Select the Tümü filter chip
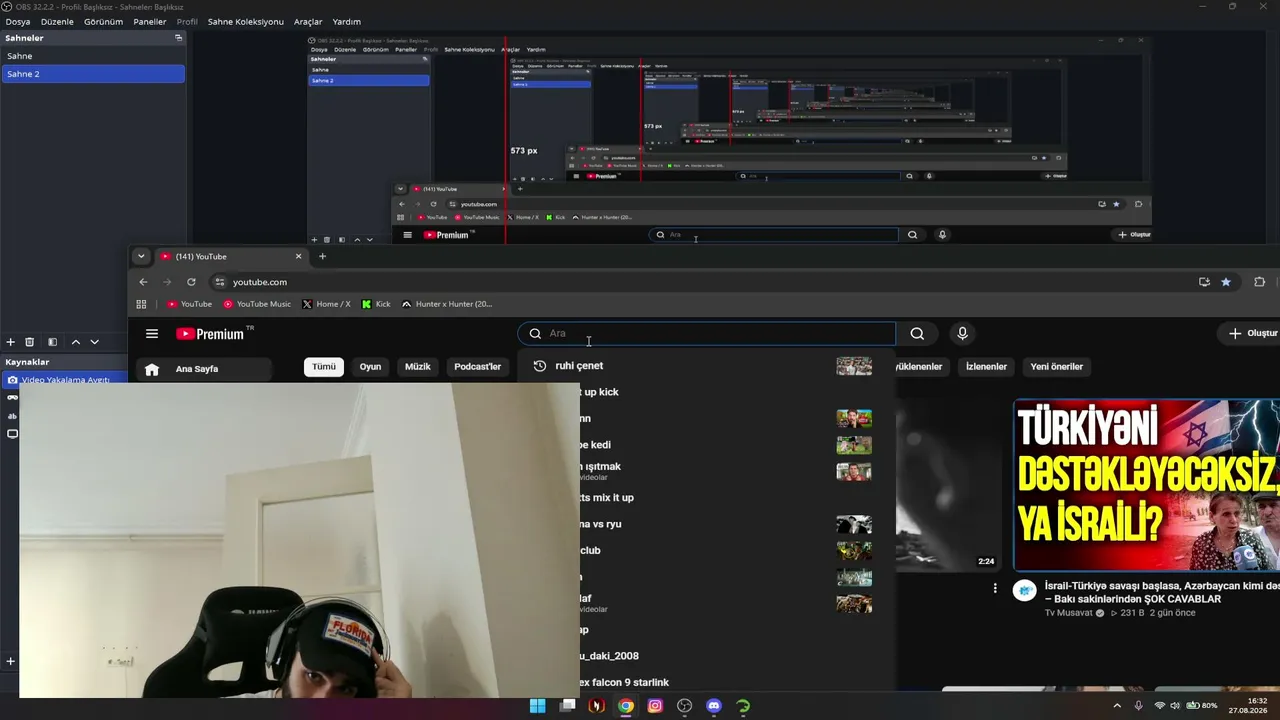 324,367
